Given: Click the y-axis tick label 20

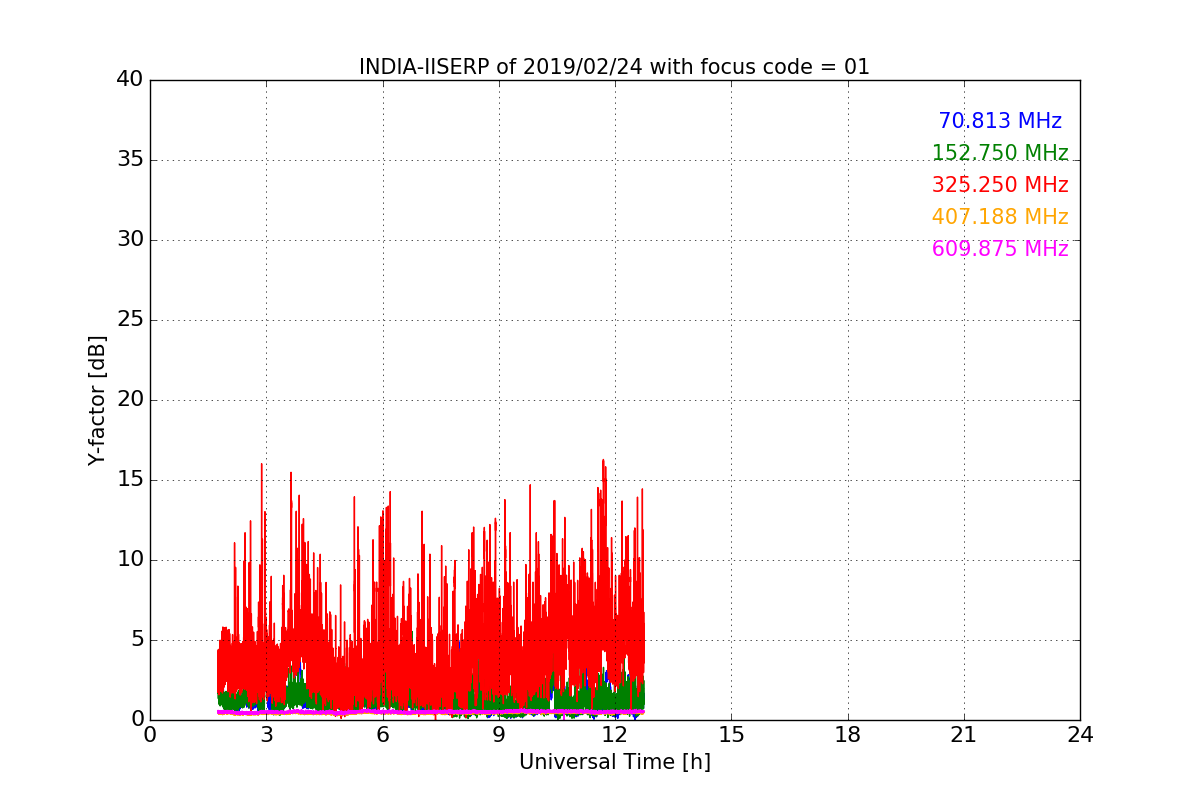Looking at the screenshot, I should (130, 399).
